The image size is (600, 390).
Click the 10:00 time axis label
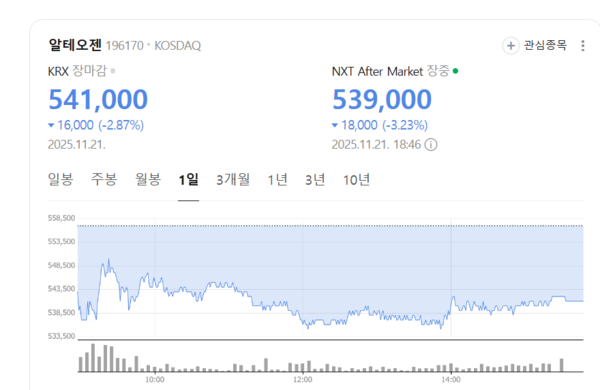155,380
